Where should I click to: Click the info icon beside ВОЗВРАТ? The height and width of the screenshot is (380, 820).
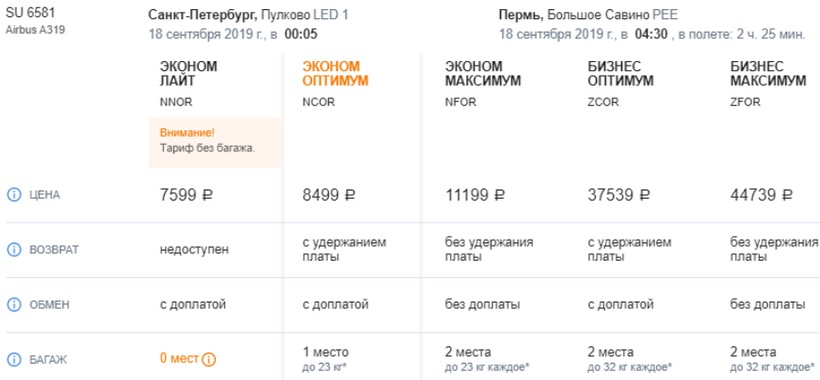coord(14,250)
